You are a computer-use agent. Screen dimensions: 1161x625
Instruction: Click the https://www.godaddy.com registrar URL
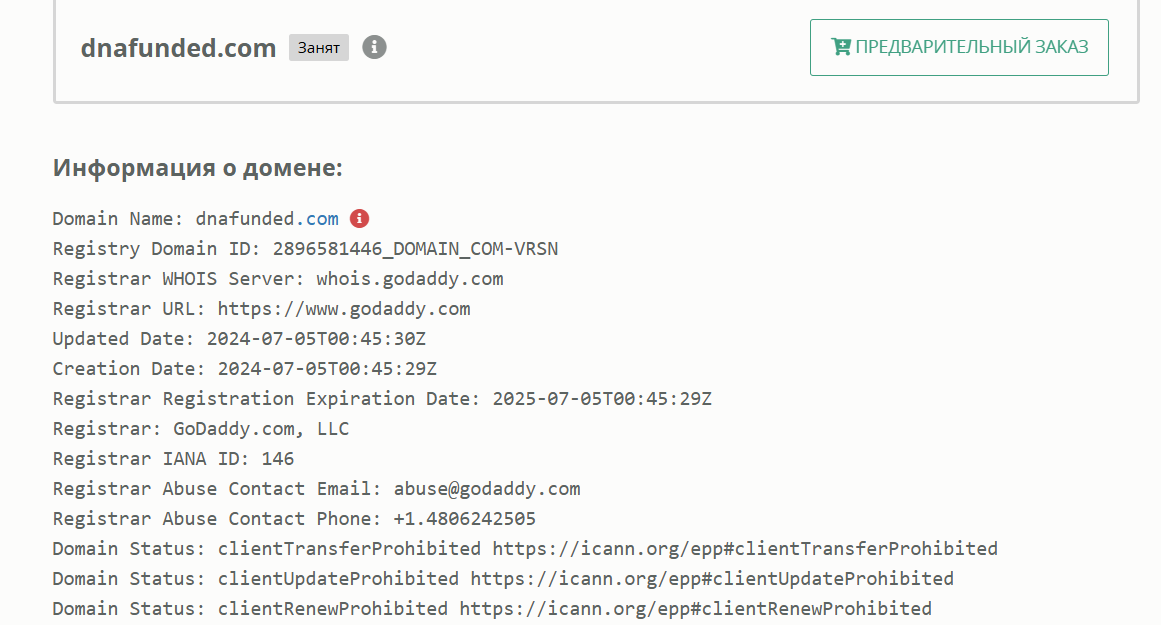coord(344,309)
